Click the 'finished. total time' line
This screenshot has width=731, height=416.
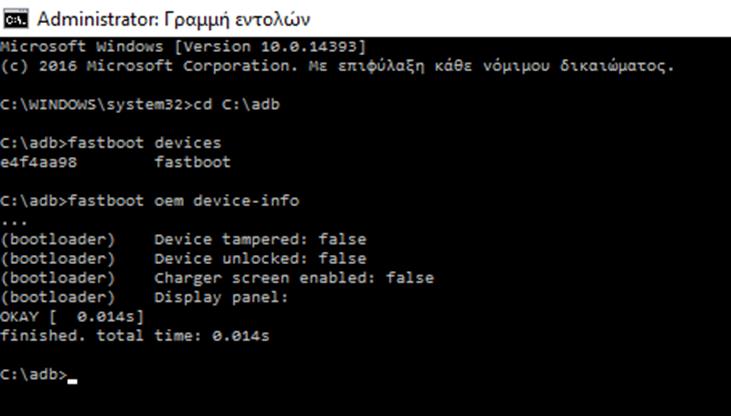(x=135, y=335)
